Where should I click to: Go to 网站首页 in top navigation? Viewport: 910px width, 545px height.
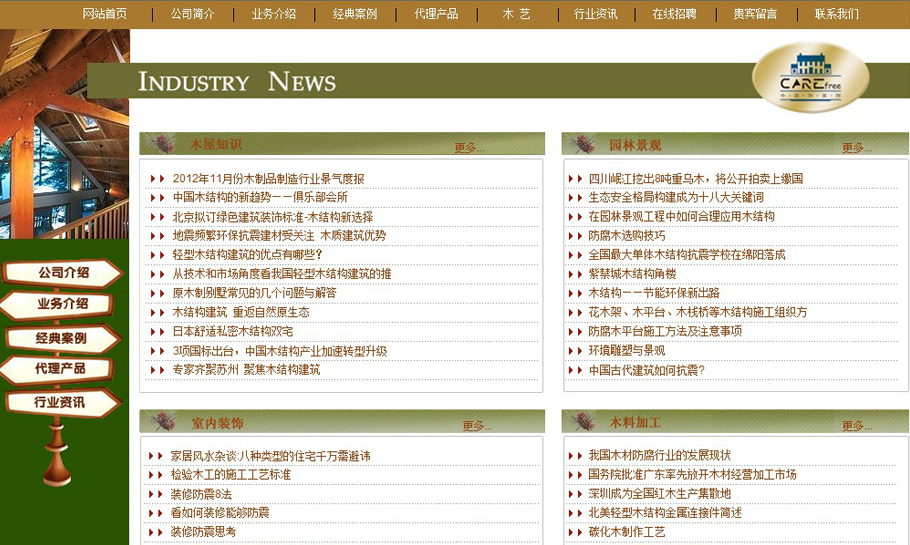click(x=104, y=14)
